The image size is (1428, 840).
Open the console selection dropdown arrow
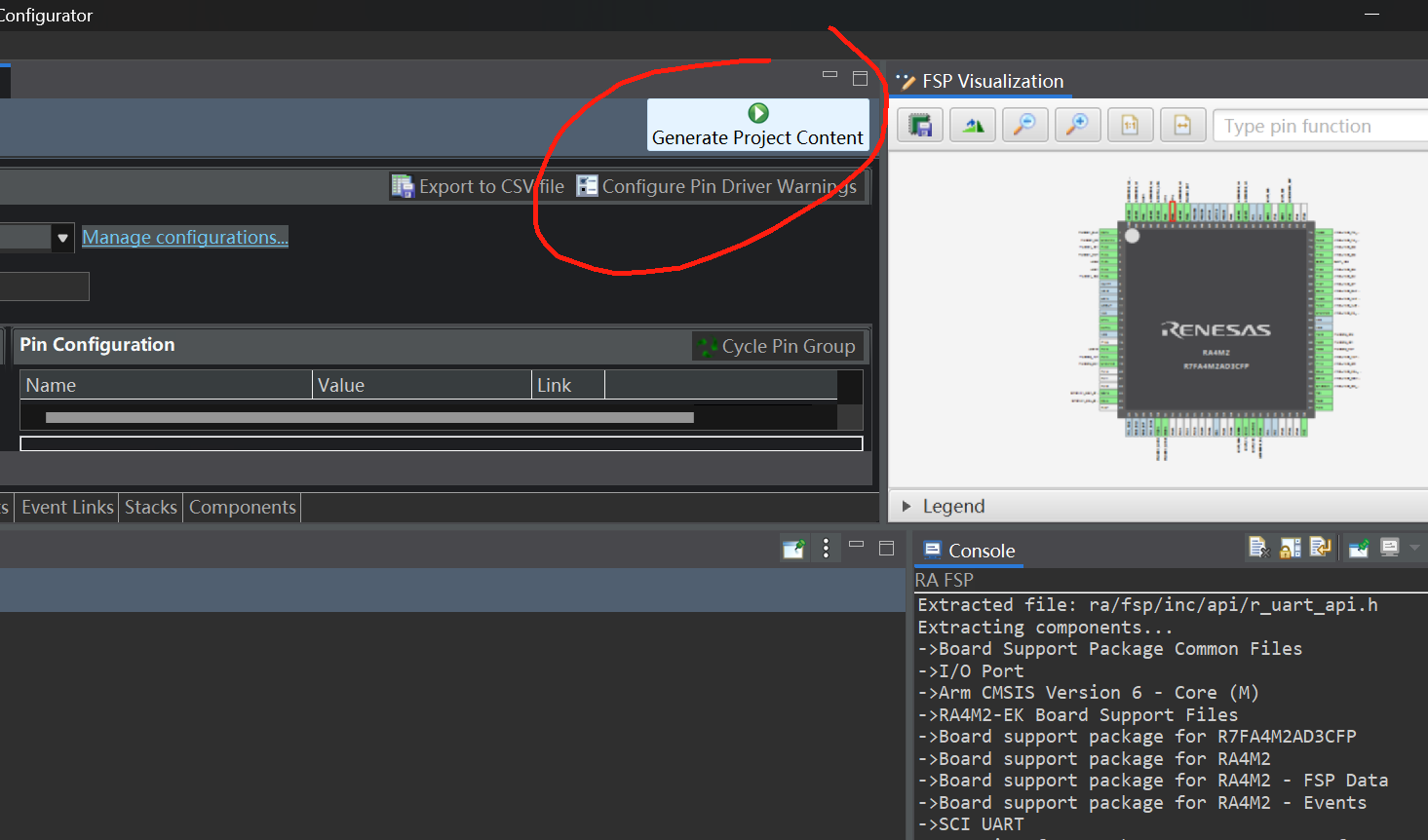(x=1414, y=548)
